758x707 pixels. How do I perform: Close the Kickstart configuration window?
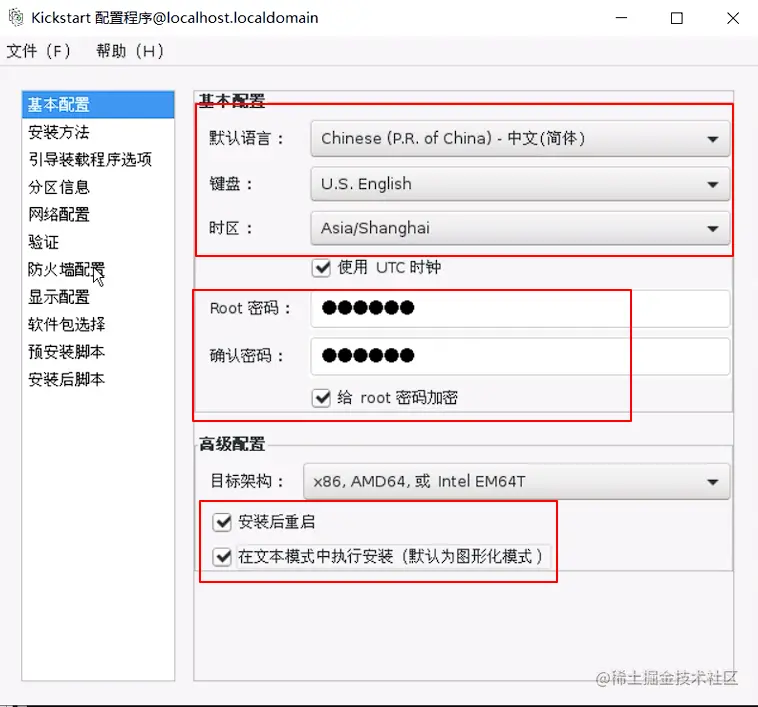(x=733, y=18)
